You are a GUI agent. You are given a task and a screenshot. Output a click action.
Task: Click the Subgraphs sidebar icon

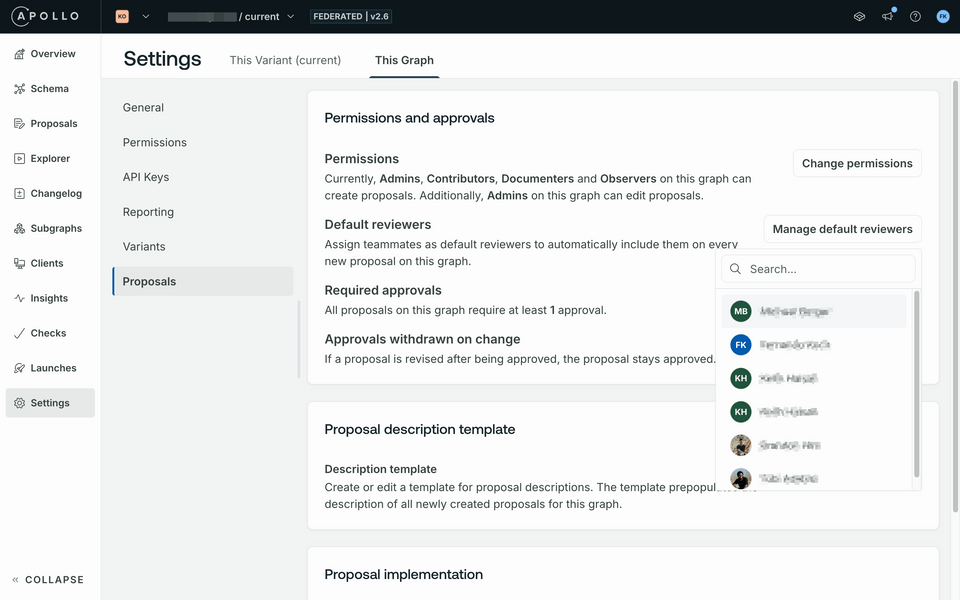[20, 228]
